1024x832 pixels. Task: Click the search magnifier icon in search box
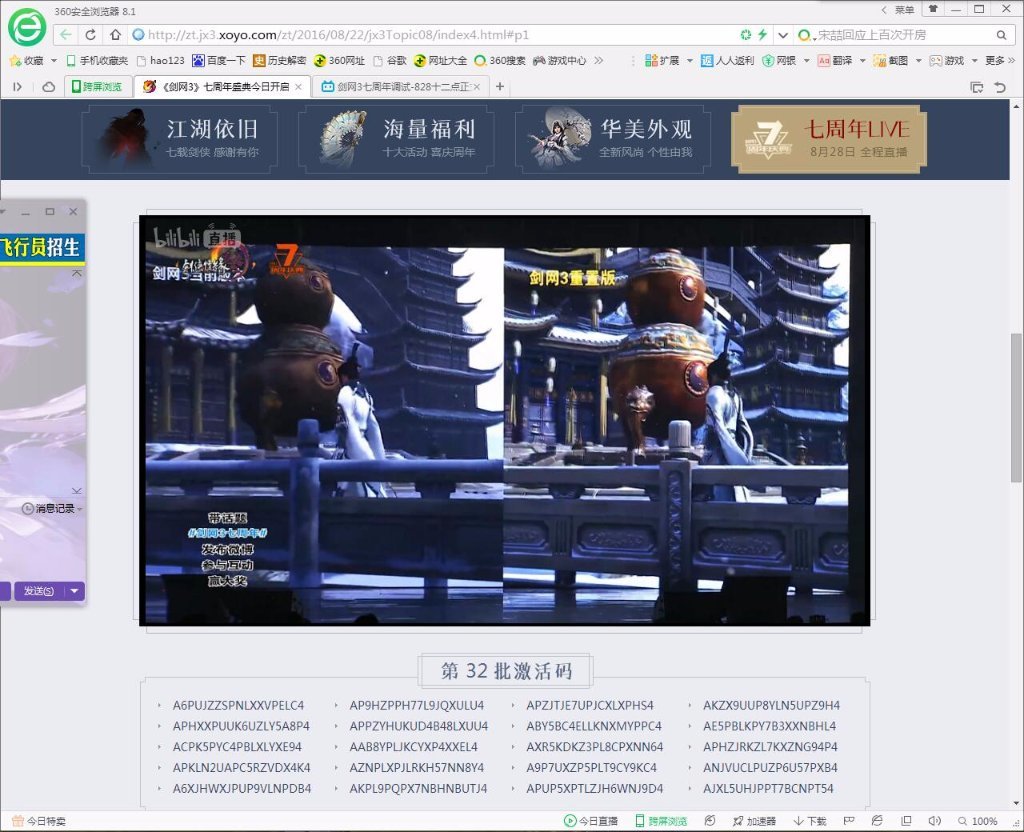[1001, 35]
